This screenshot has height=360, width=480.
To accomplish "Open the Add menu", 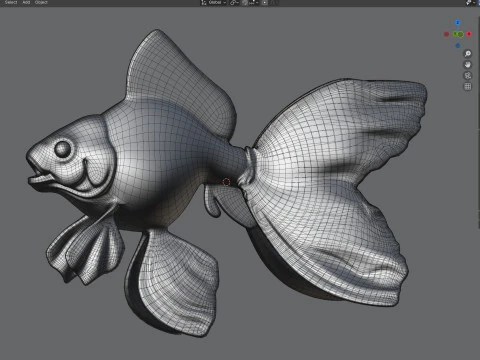I will (x=26, y=2).
